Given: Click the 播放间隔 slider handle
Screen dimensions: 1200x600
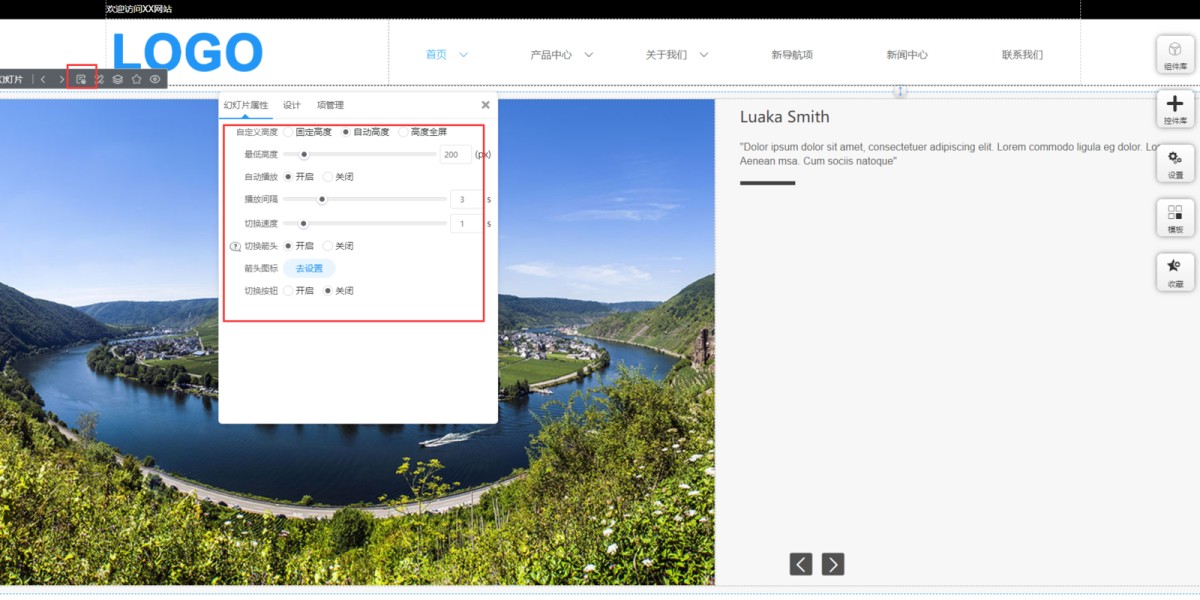Looking at the screenshot, I should 322,199.
